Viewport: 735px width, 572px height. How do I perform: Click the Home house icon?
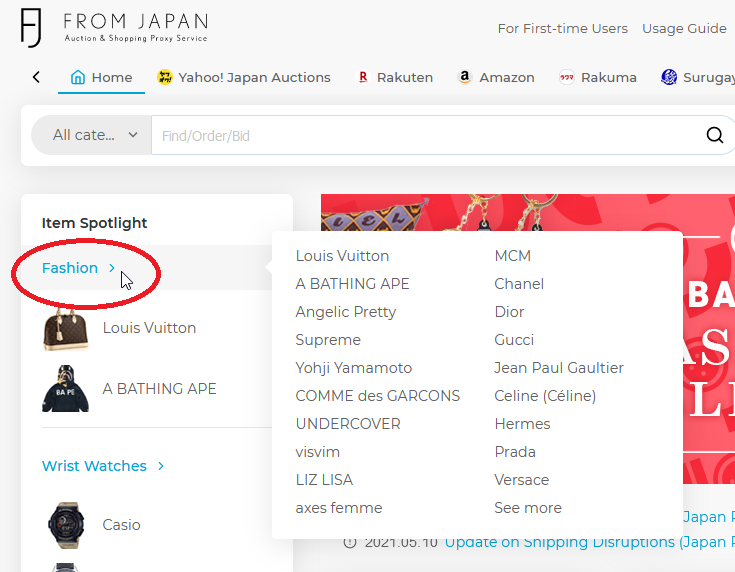pyautogui.click(x=78, y=77)
